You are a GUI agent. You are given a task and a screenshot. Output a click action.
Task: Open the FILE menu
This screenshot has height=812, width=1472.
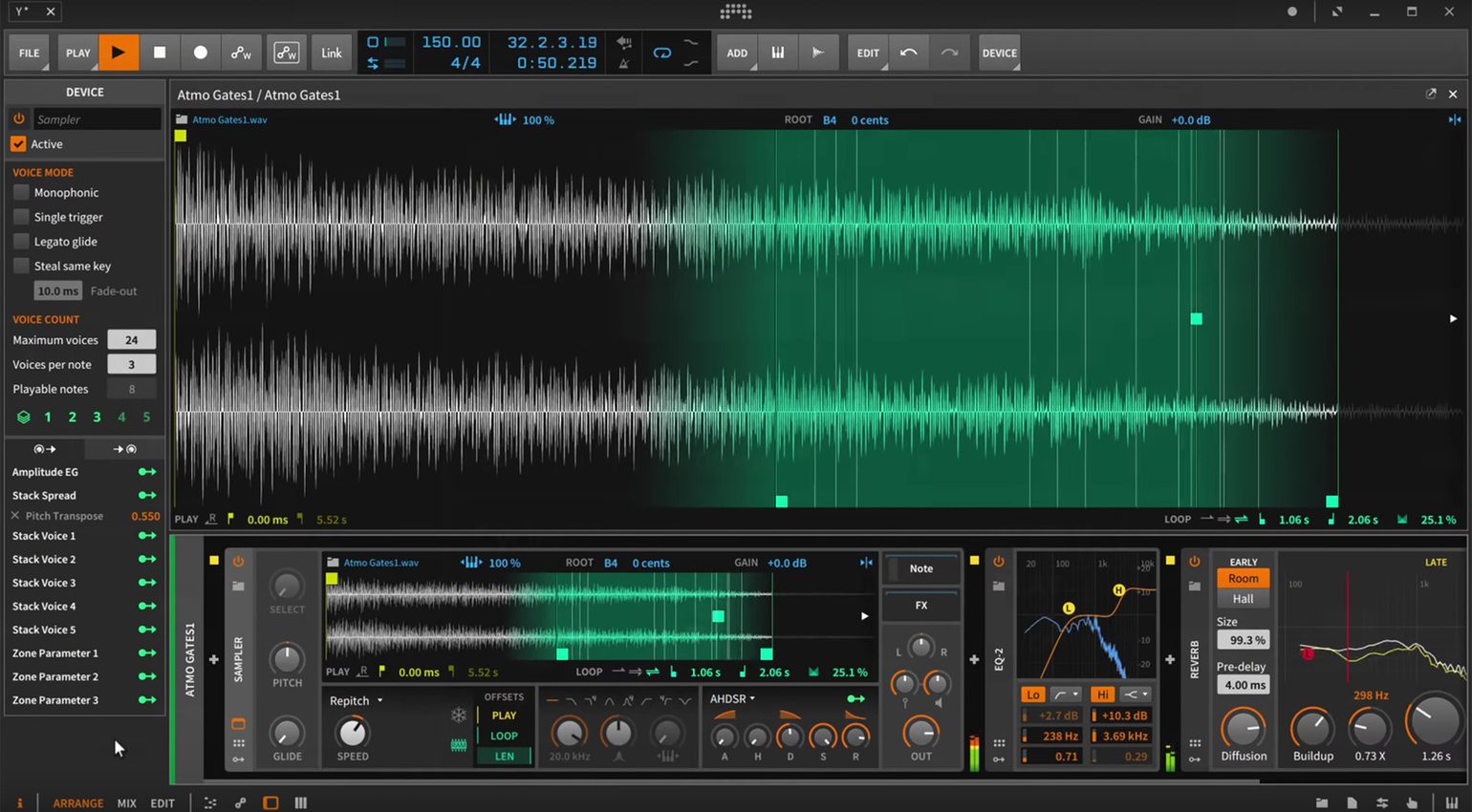click(30, 53)
